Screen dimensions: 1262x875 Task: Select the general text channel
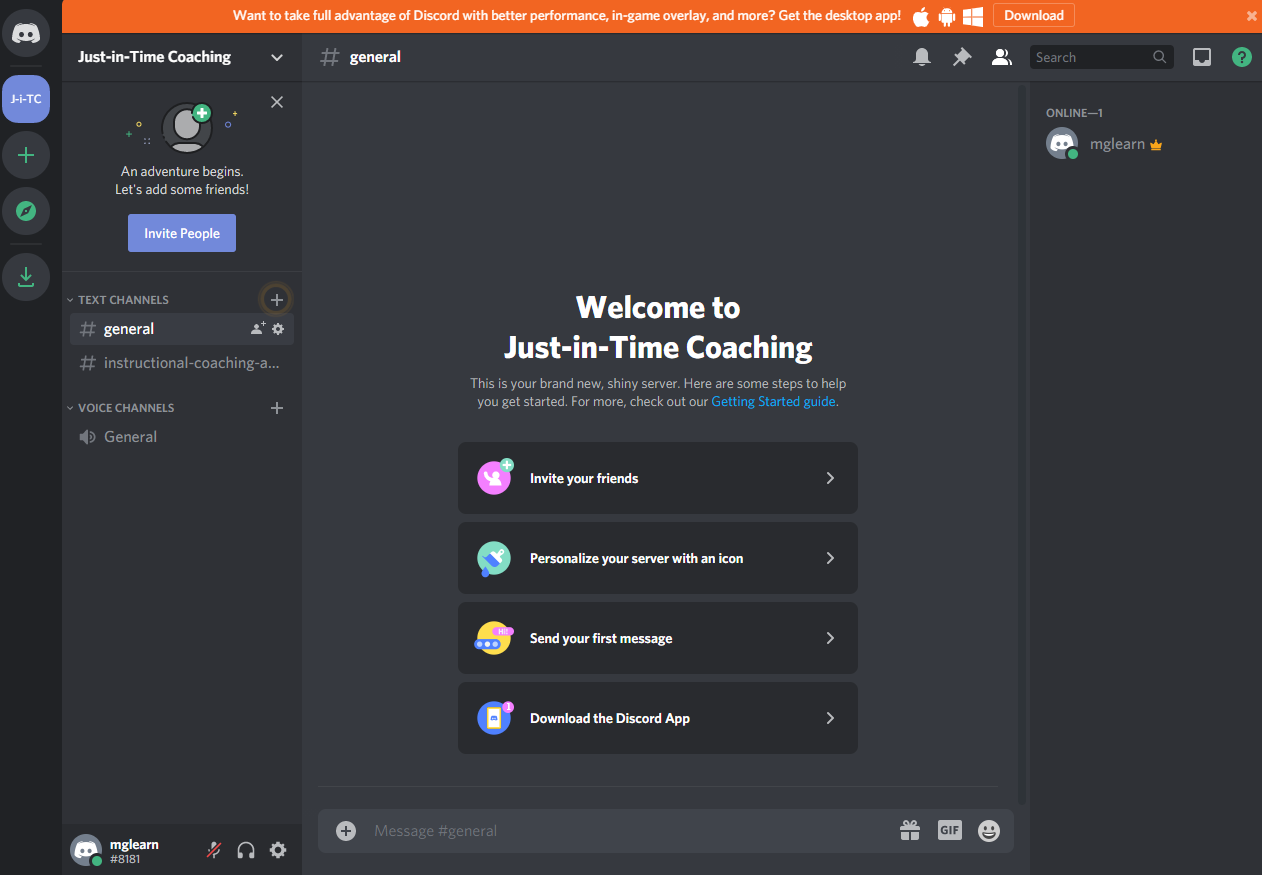pos(182,329)
